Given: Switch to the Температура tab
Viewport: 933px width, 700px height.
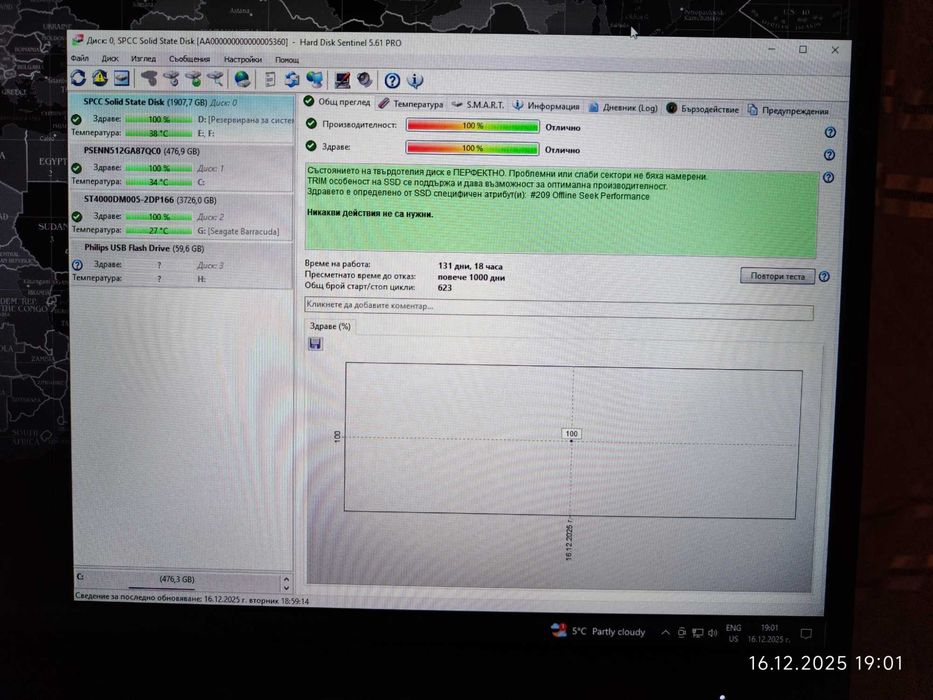Looking at the screenshot, I should coord(411,104).
